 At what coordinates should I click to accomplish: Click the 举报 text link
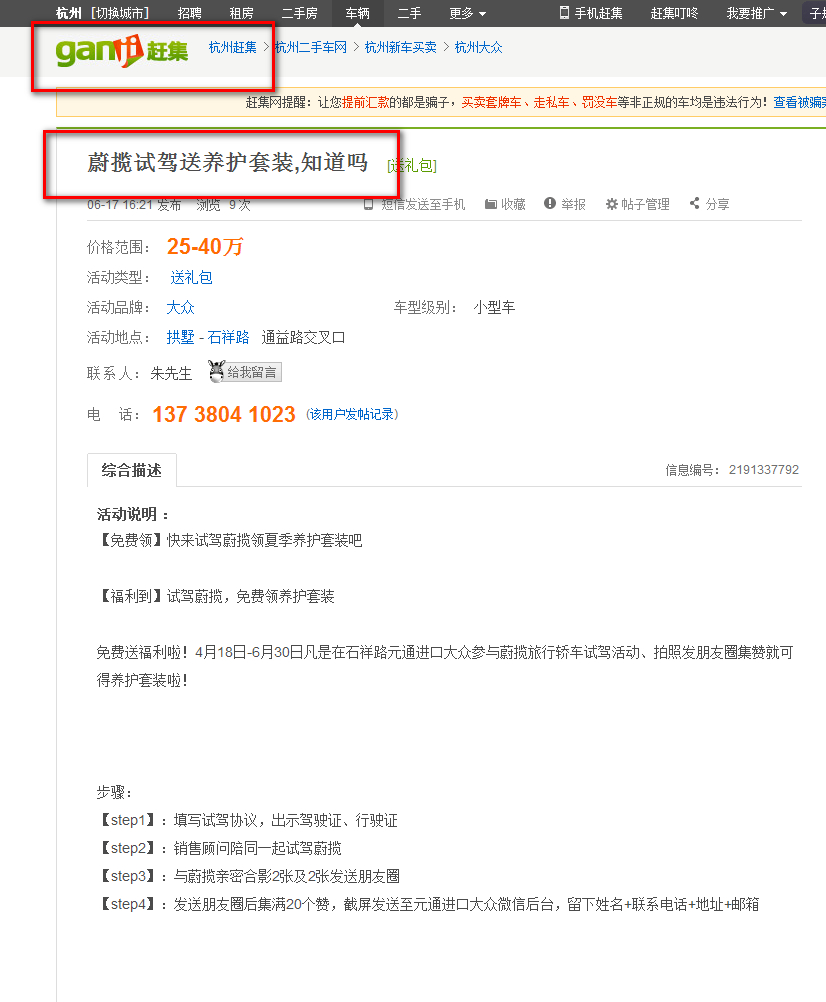coord(573,204)
